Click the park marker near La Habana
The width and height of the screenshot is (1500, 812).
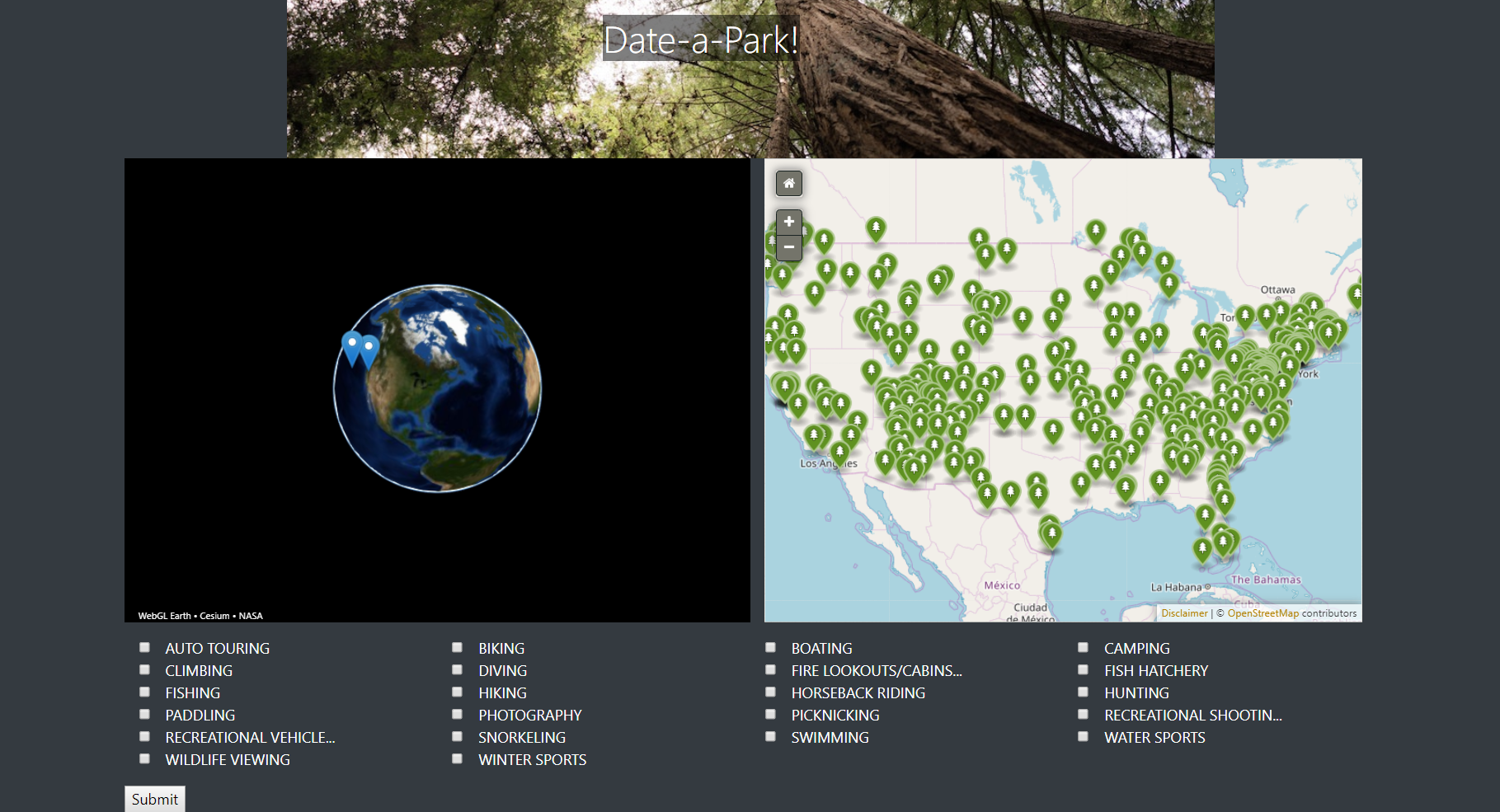(x=1202, y=551)
